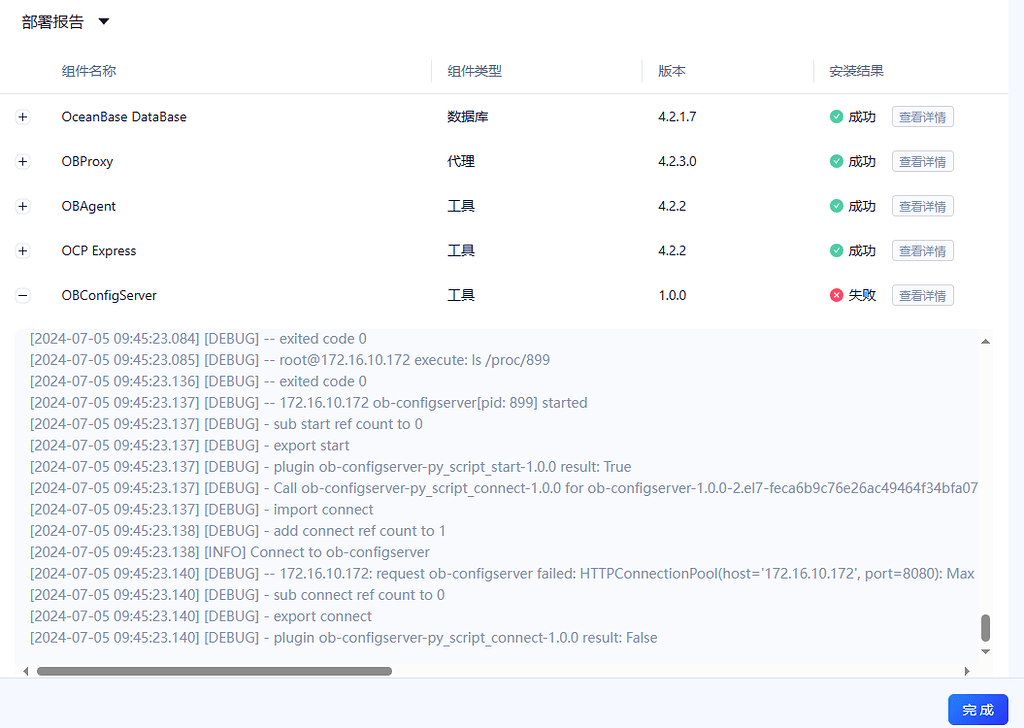
Task: Click the 组件类型 column header
Action: (x=474, y=71)
